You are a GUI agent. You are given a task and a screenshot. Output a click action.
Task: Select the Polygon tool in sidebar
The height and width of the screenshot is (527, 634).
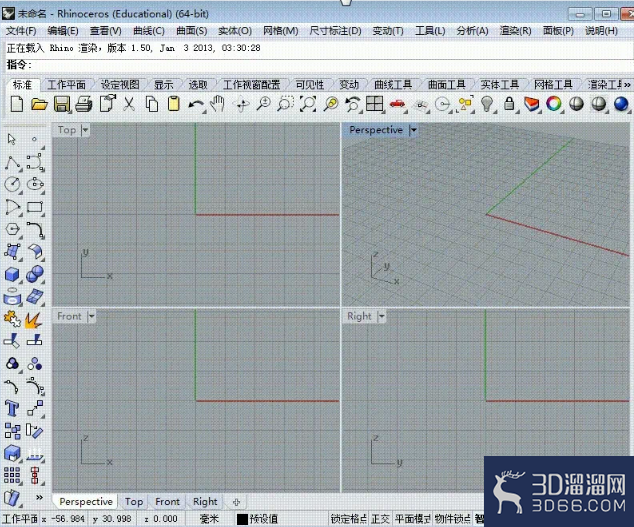pos(13,229)
